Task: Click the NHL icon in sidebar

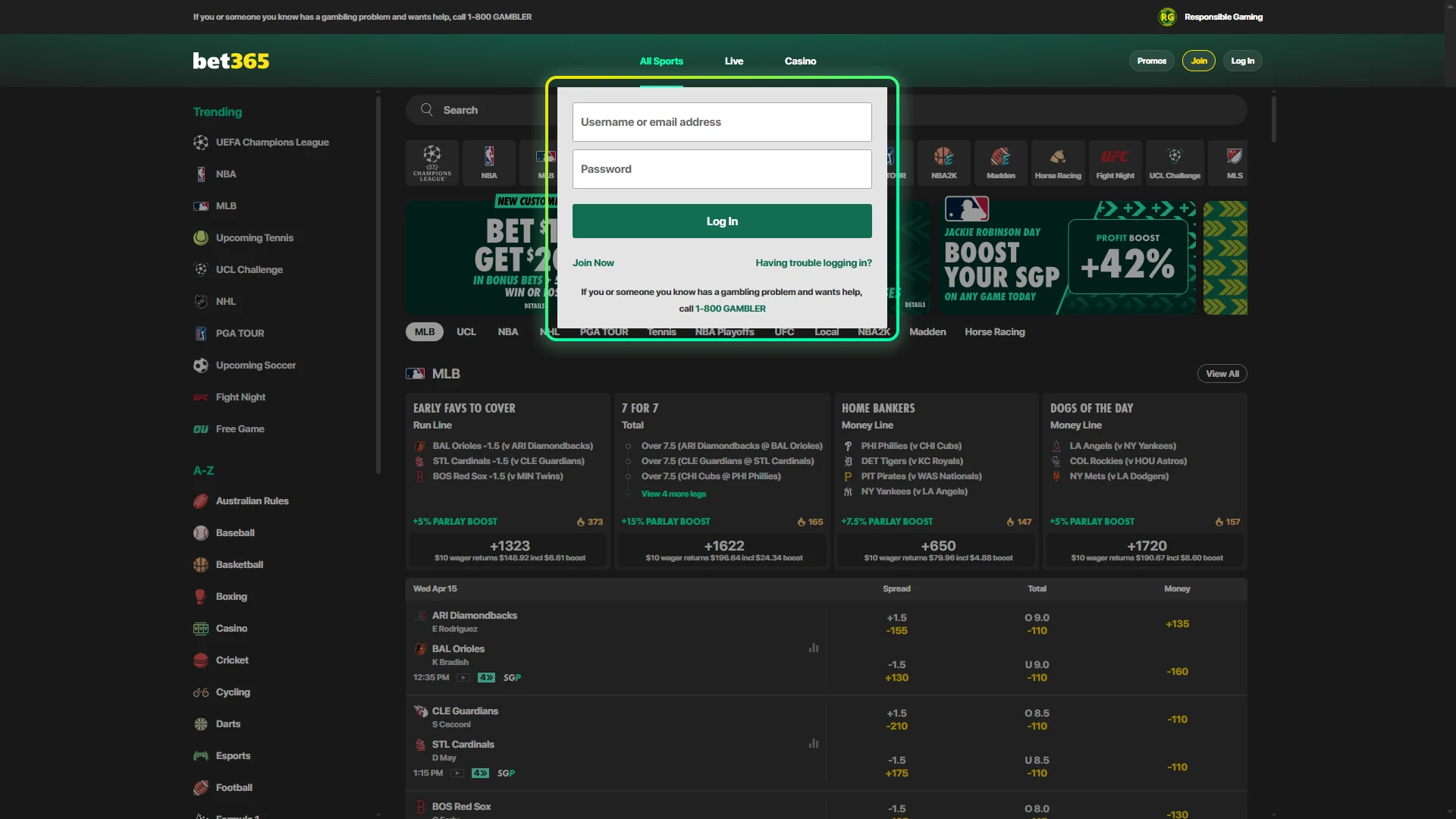Action: (x=201, y=302)
